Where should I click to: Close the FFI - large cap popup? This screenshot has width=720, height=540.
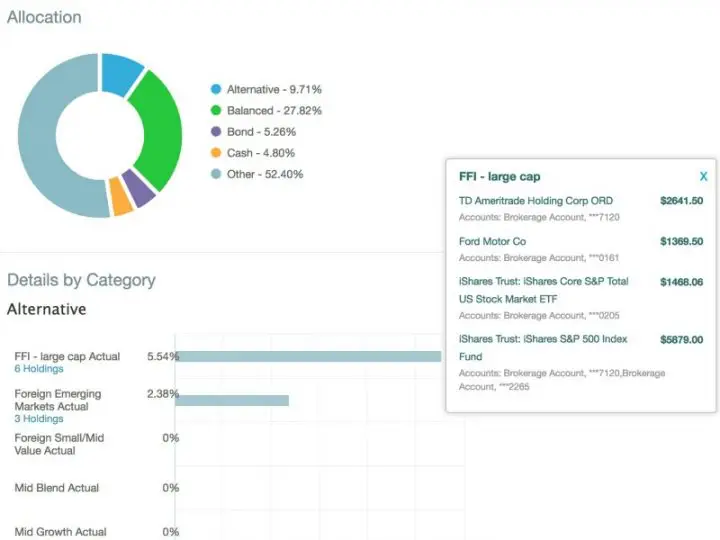point(703,177)
